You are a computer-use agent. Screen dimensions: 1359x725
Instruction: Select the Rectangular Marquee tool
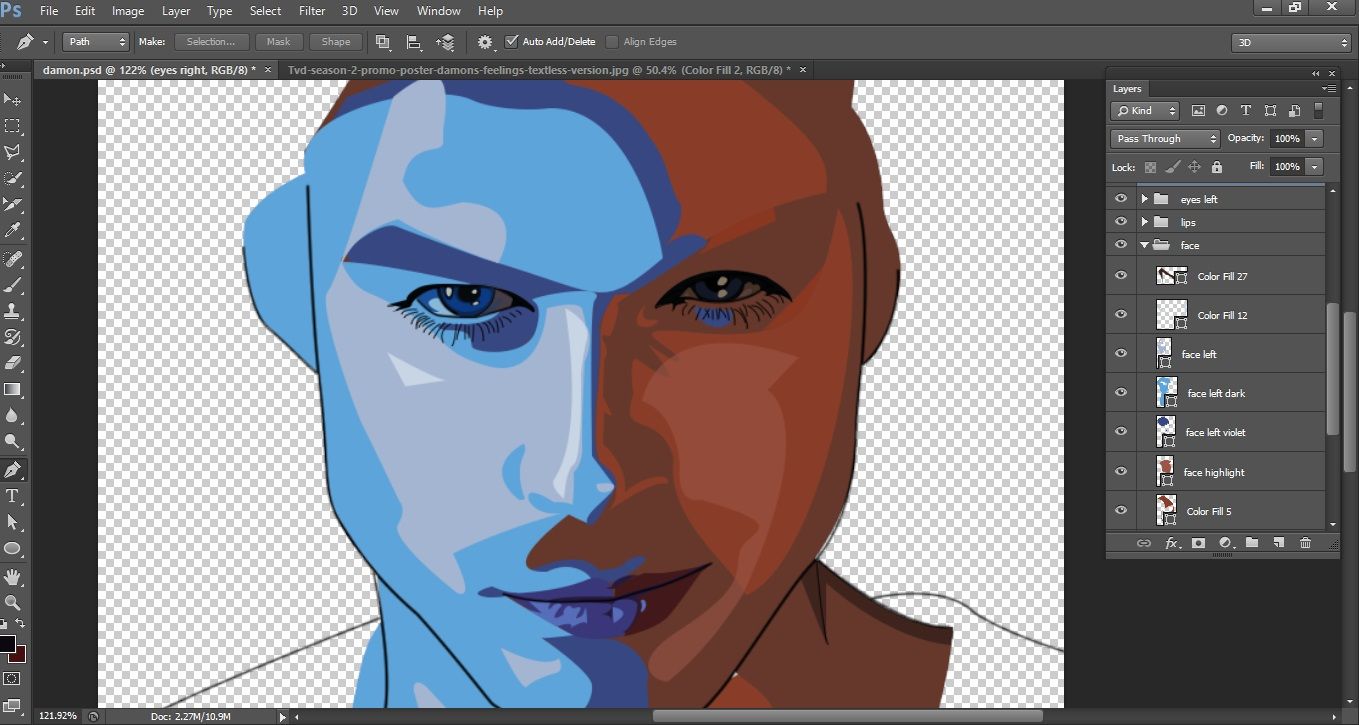pyautogui.click(x=13, y=126)
